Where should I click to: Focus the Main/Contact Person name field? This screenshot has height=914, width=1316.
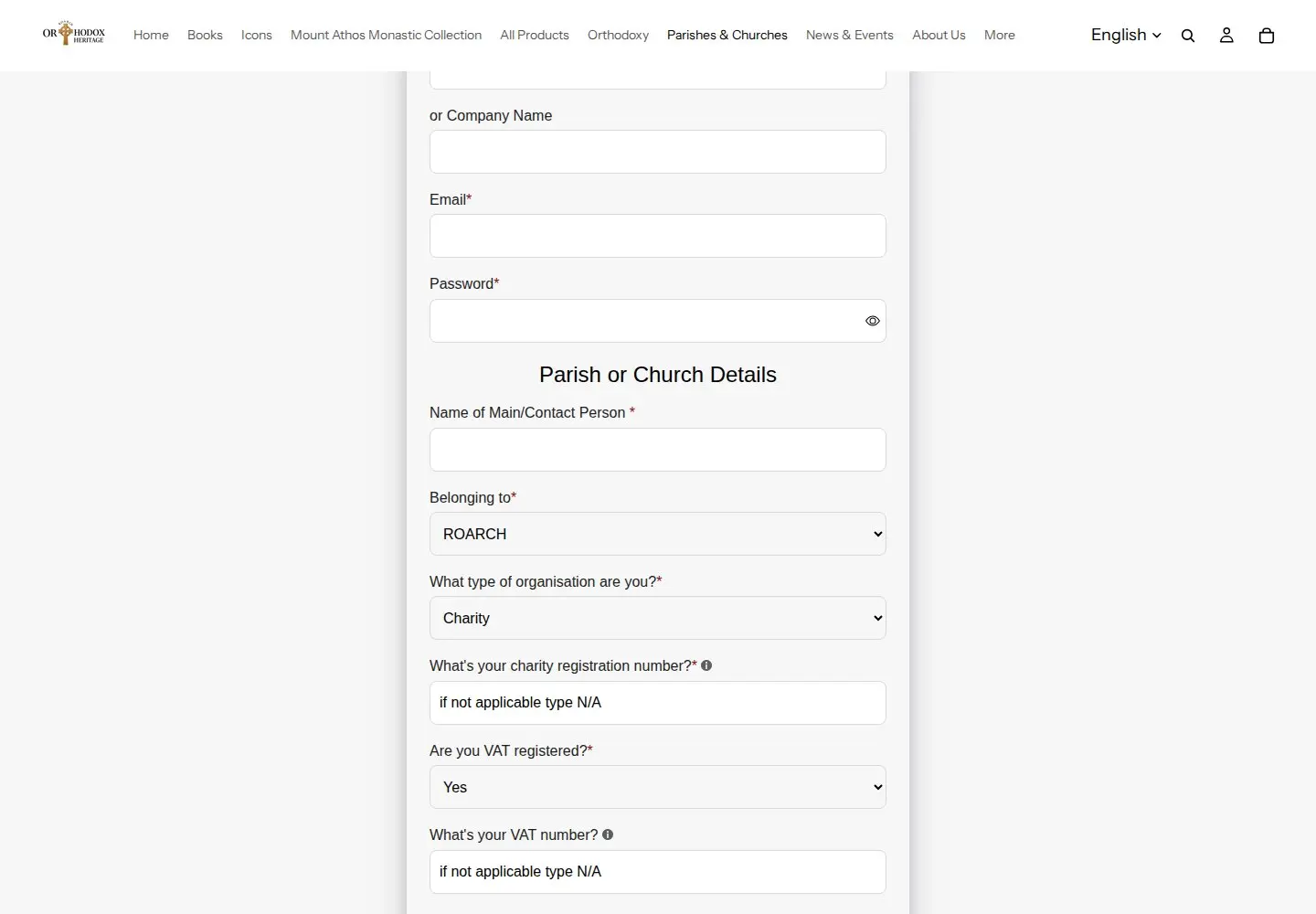click(658, 450)
